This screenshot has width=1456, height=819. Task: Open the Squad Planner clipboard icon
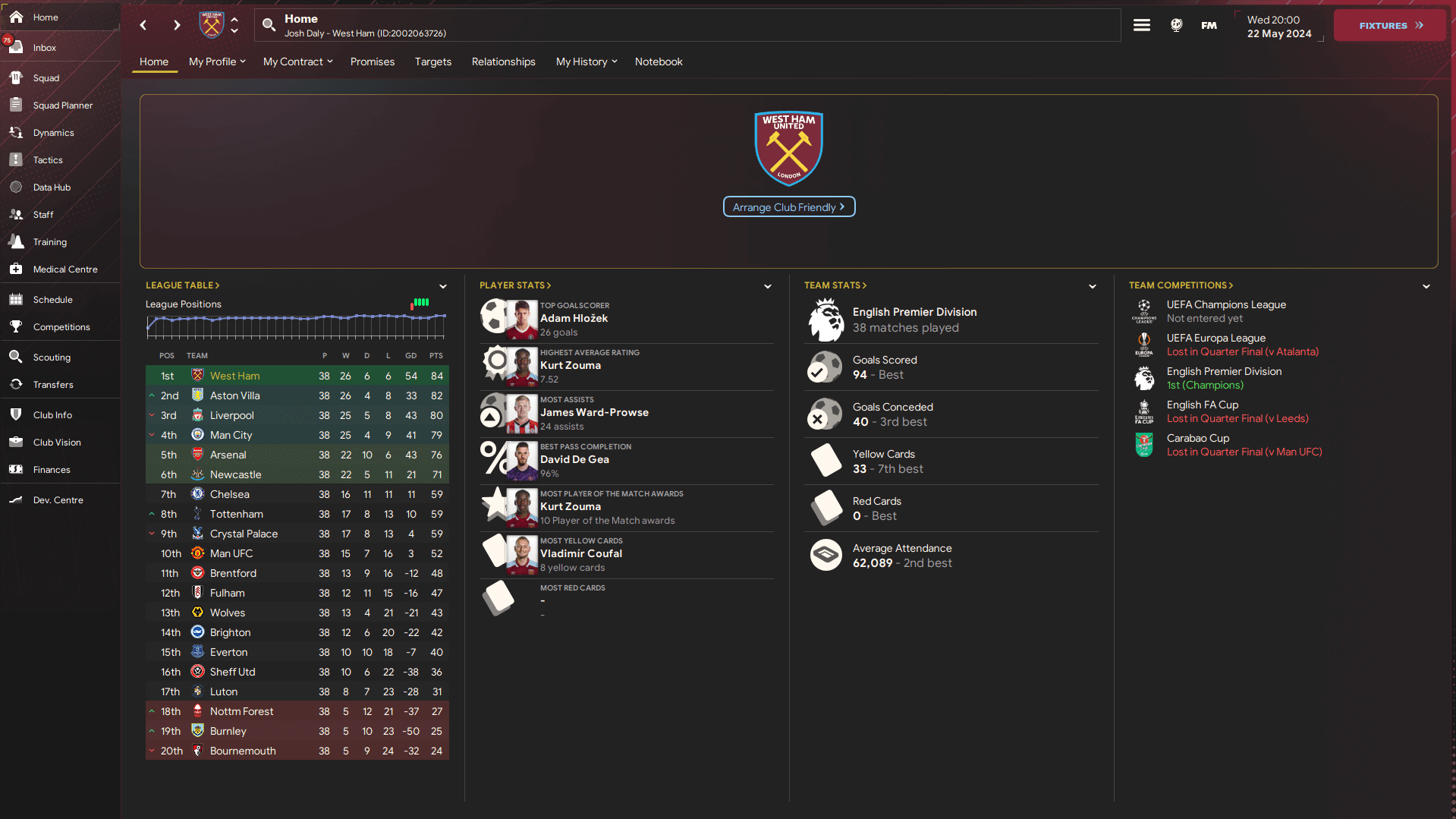(16, 105)
